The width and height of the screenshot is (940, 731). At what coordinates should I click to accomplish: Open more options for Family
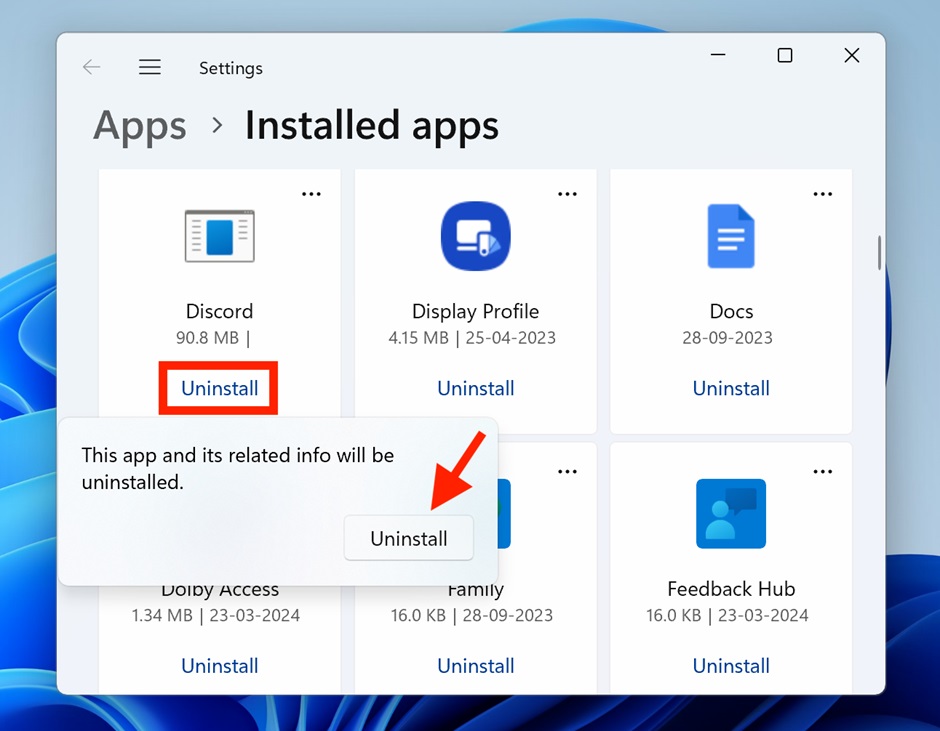click(567, 471)
